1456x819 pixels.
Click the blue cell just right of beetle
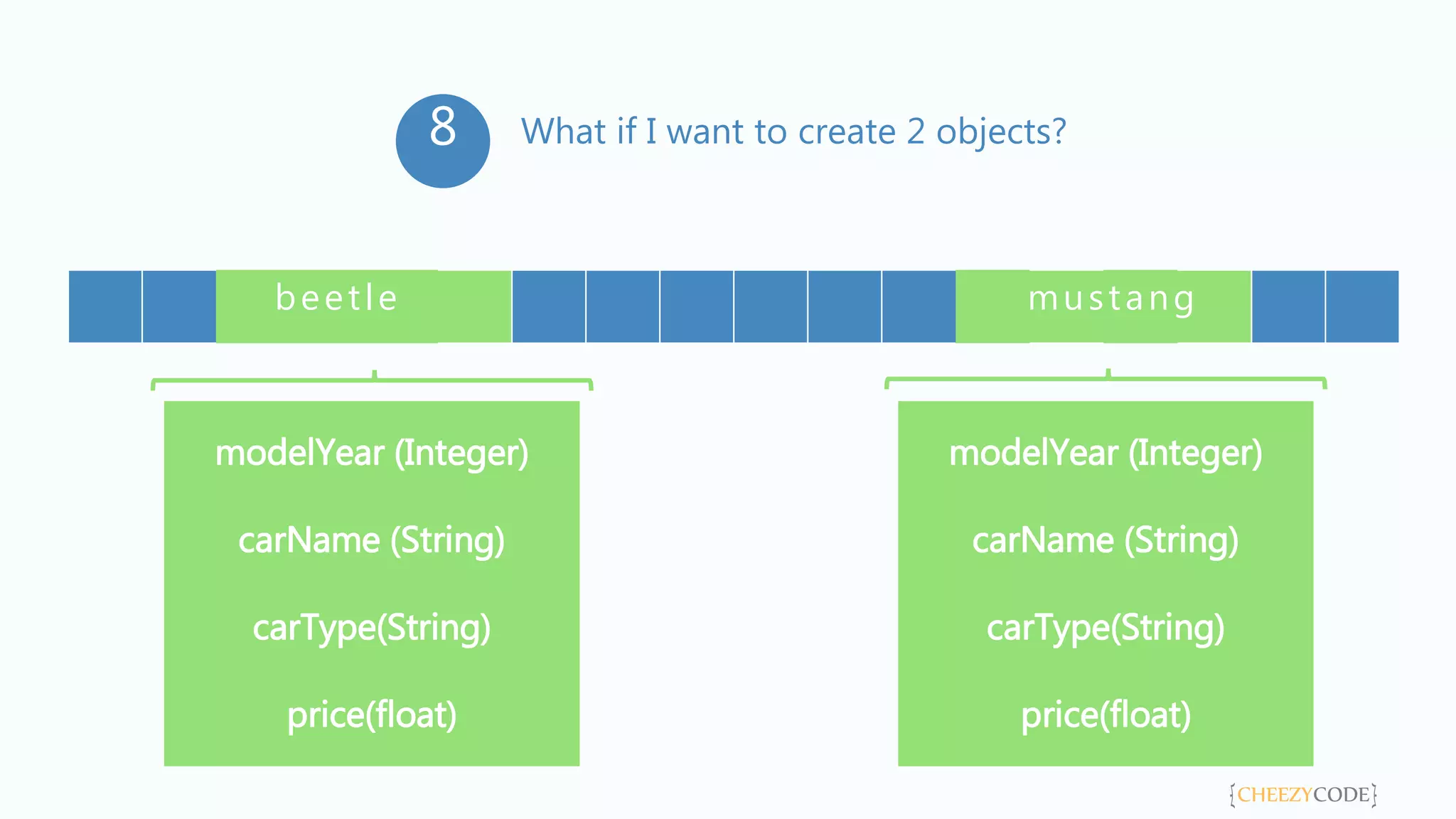coord(549,306)
